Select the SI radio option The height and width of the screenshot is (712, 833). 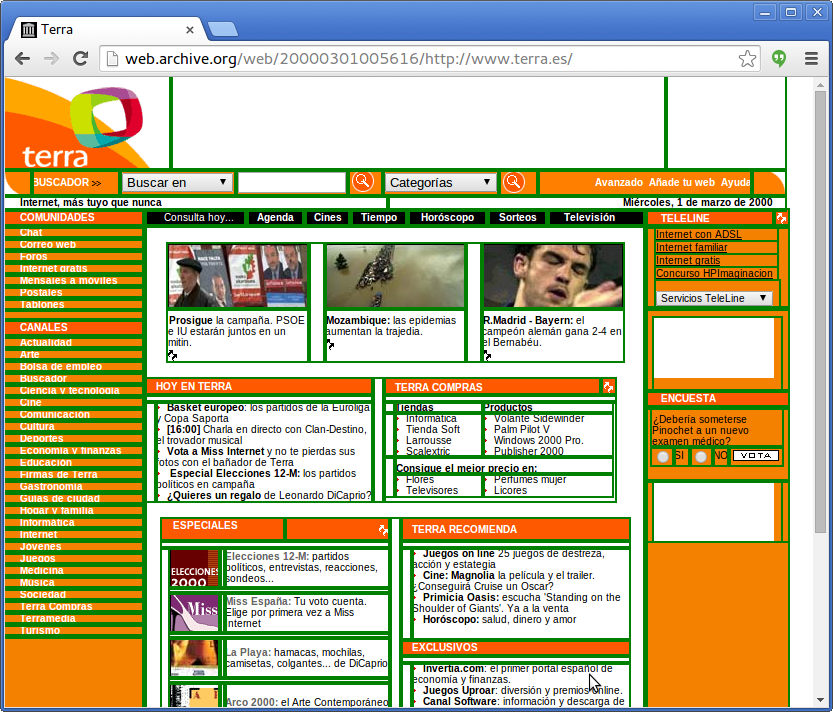click(662, 457)
